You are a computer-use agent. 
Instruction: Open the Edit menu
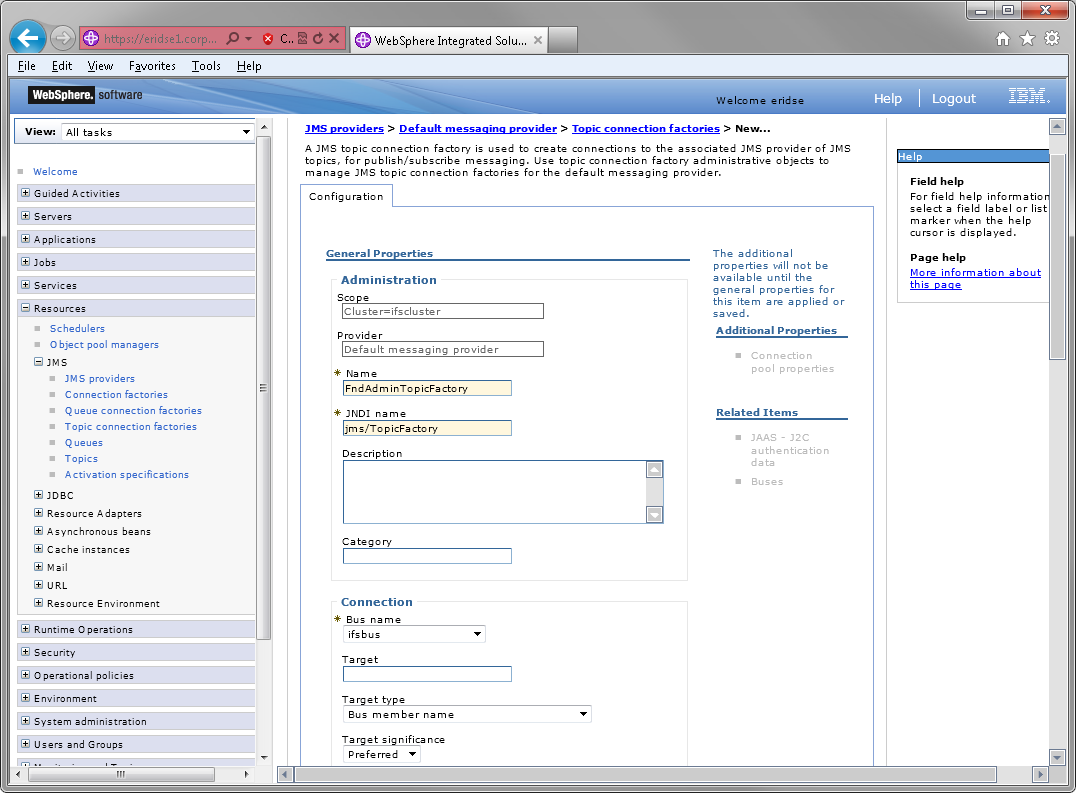62,66
